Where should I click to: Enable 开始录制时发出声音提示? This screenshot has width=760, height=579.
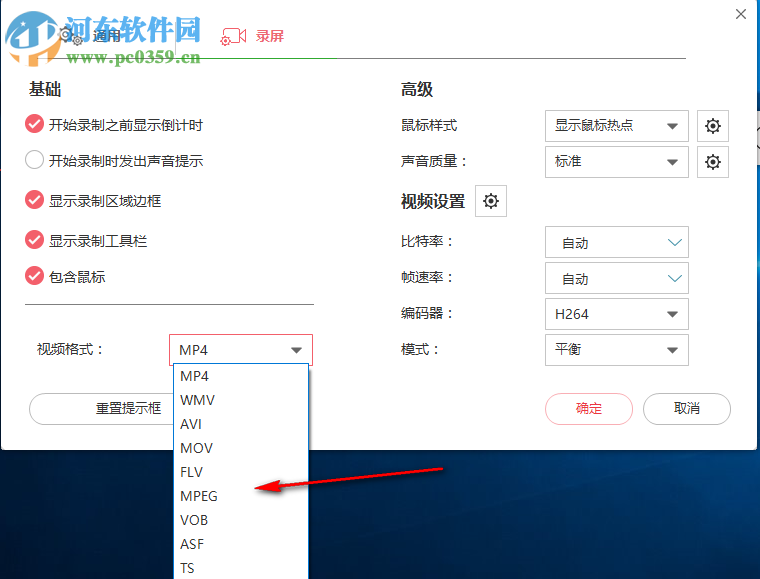[x=34, y=160]
